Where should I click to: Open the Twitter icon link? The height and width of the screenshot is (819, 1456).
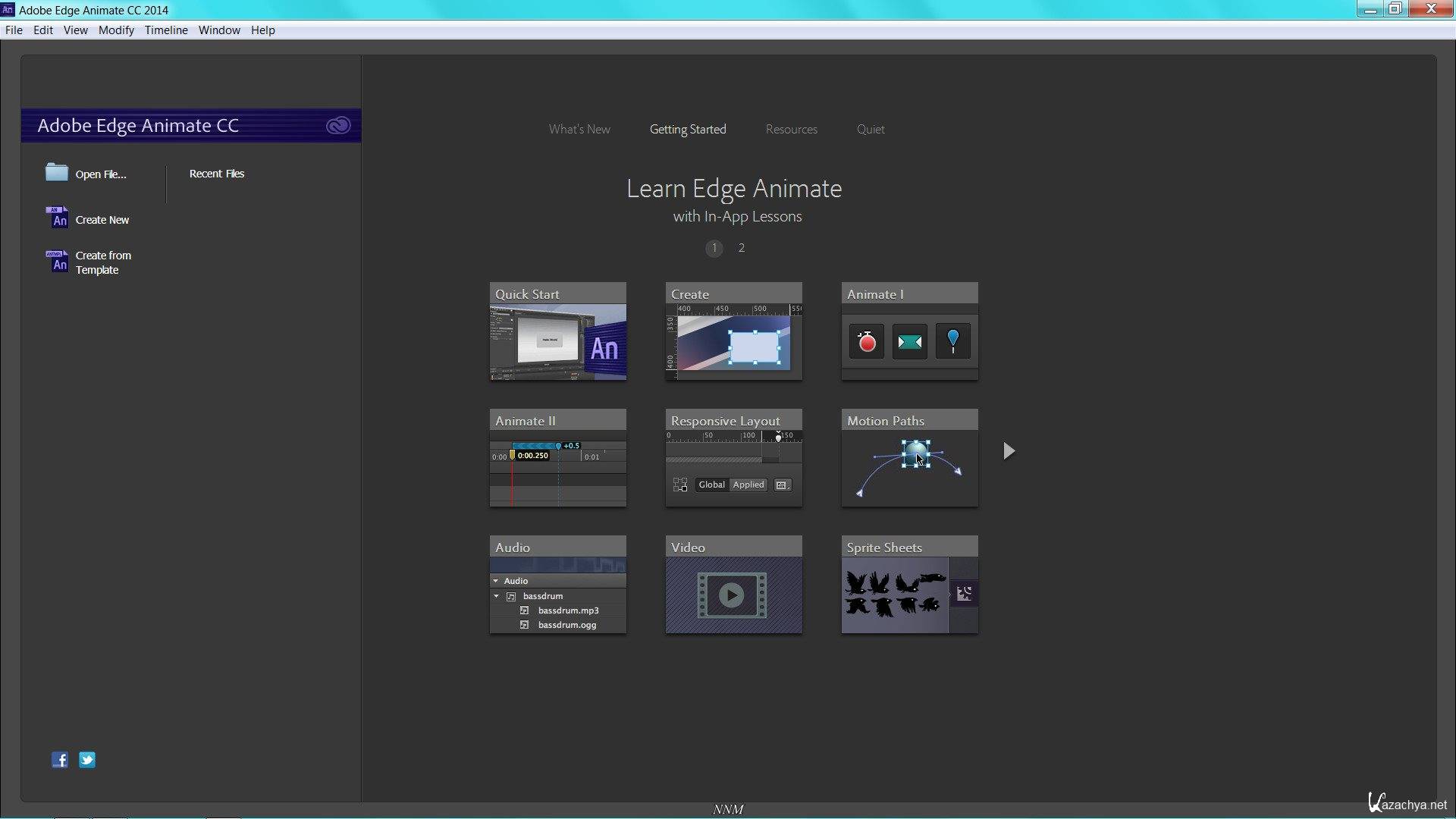coord(87,760)
